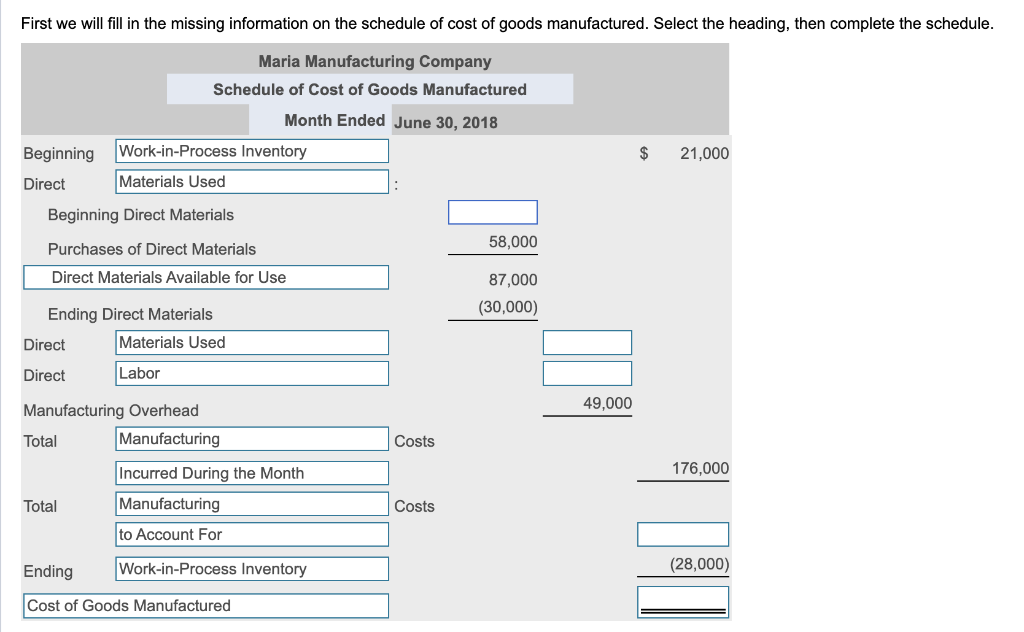
Task: Select the Work-in-Process Inventory heading box
Action: click(252, 151)
